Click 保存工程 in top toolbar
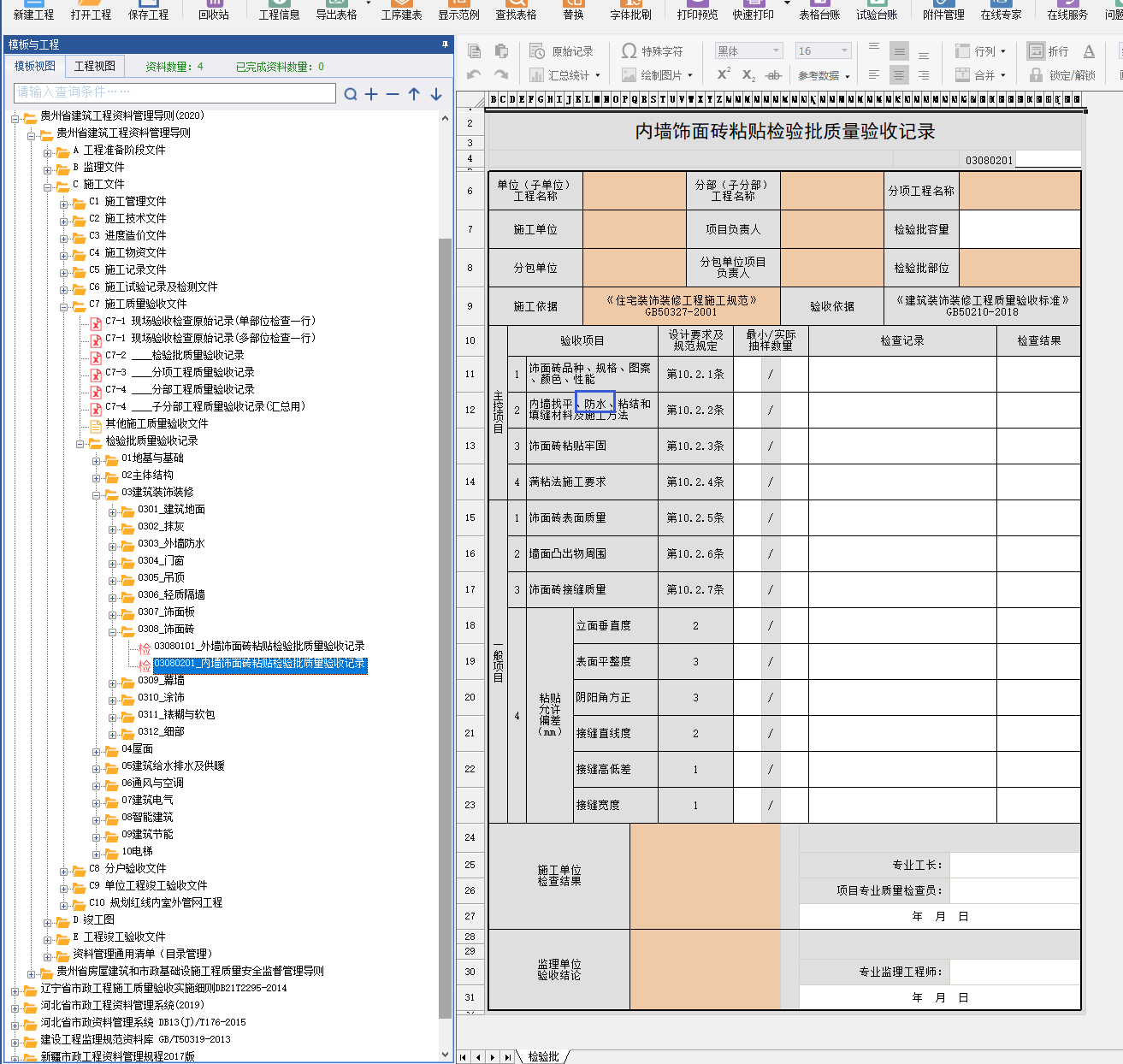The width and height of the screenshot is (1123, 1064). point(148,10)
